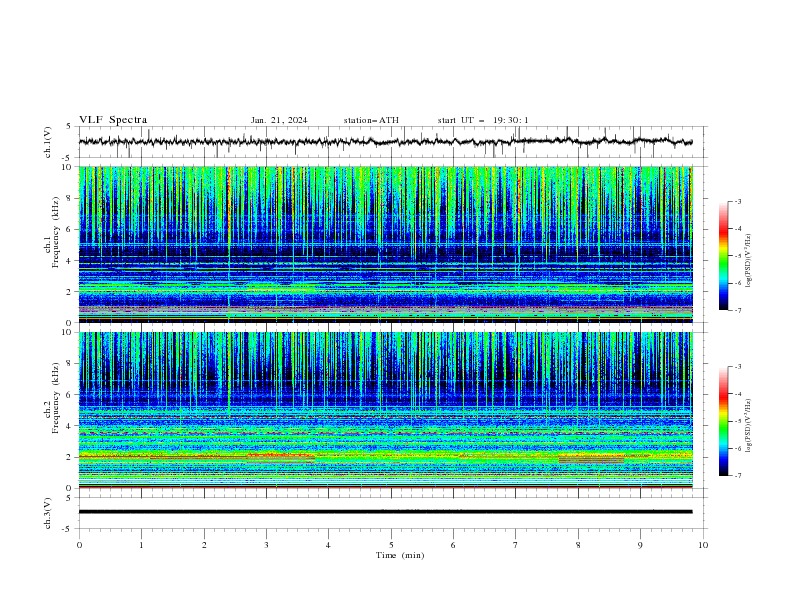Click time axis tick label "0"

(79, 545)
